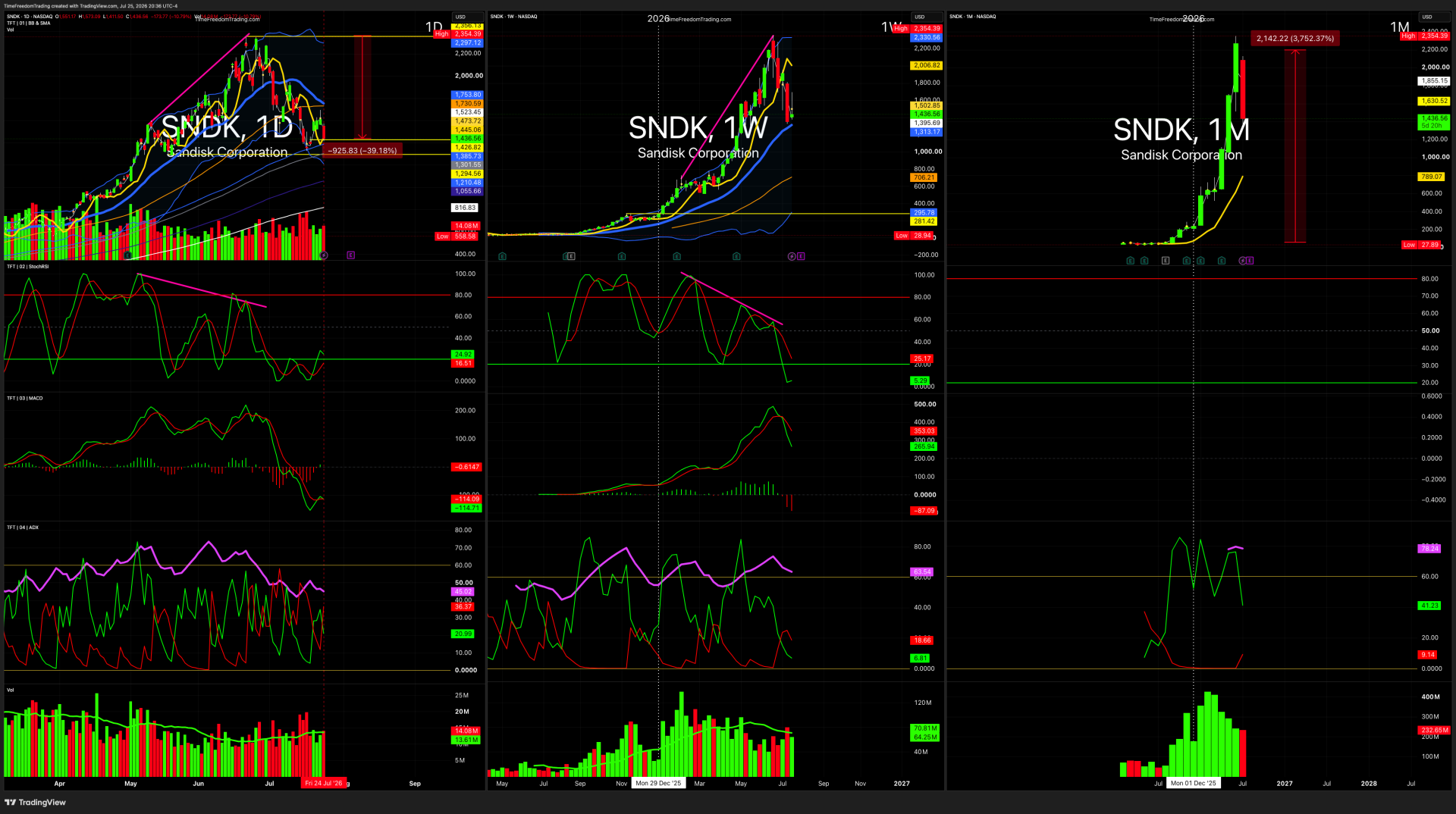Click the Fri 24 Jul '26 date label
Image resolution: width=1456 pixels, height=814 pixels.
(x=324, y=783)
